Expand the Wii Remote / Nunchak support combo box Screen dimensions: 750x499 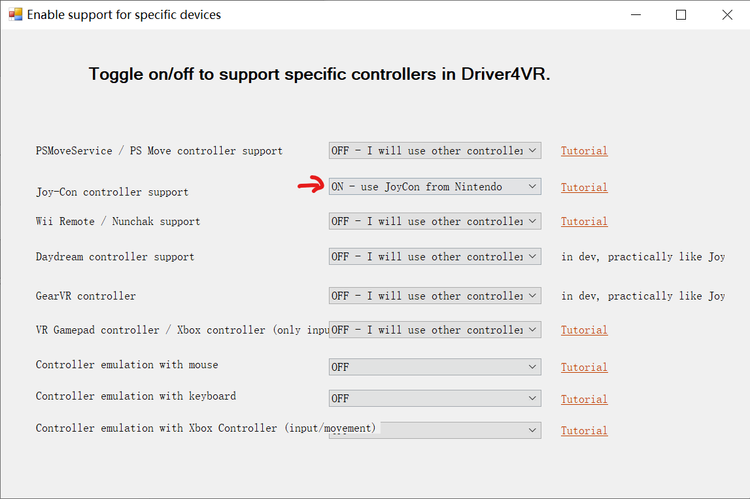[x=435, y=221]
